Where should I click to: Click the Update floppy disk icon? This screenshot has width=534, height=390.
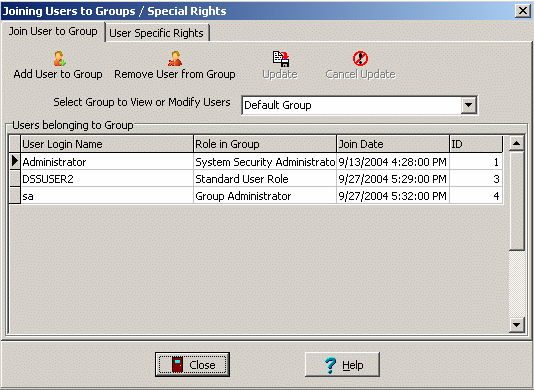(x=281, y=59)
